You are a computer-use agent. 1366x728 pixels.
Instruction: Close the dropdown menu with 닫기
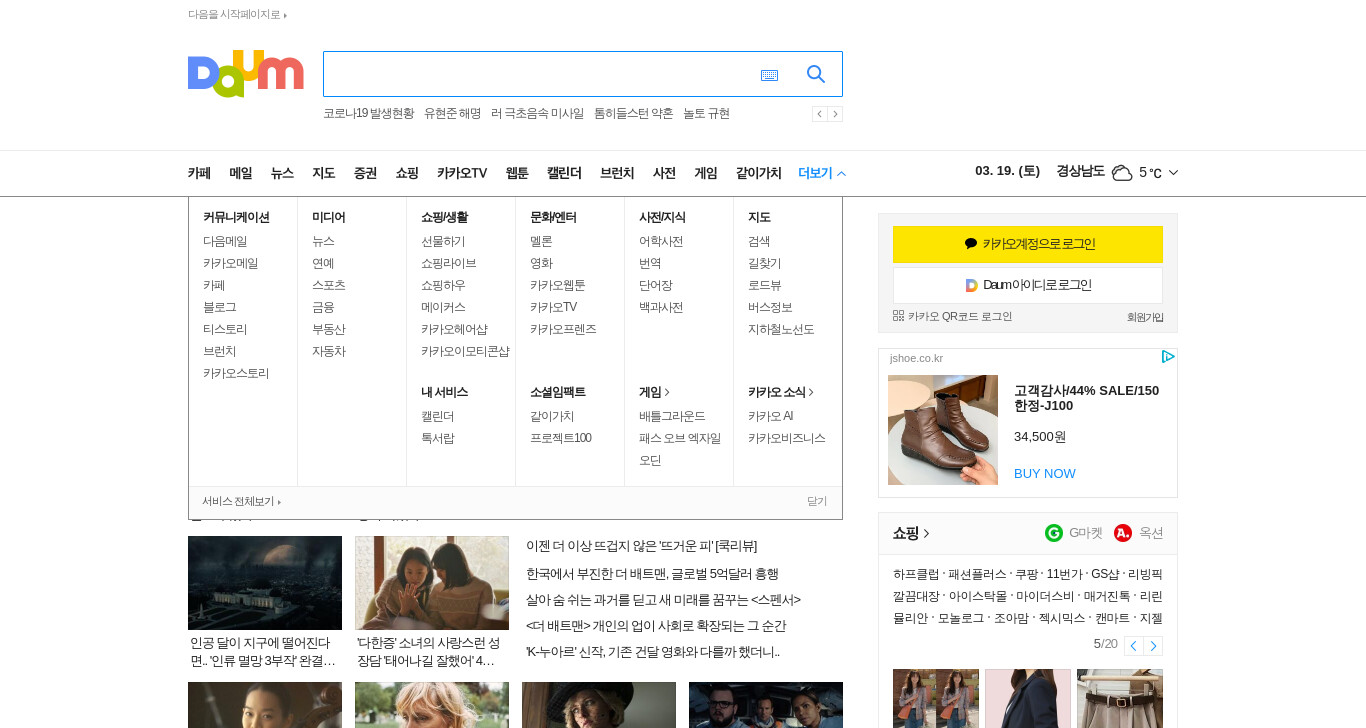[817, 501]
